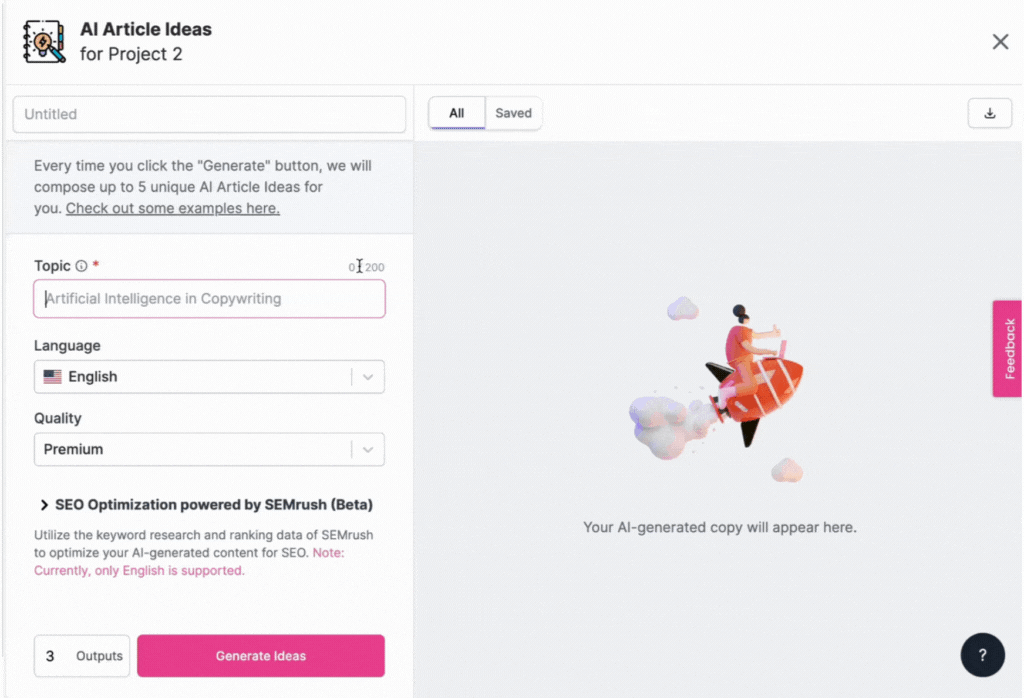Click inside the Topic input field
1024x698 pixels.
[x=208, y=298]
